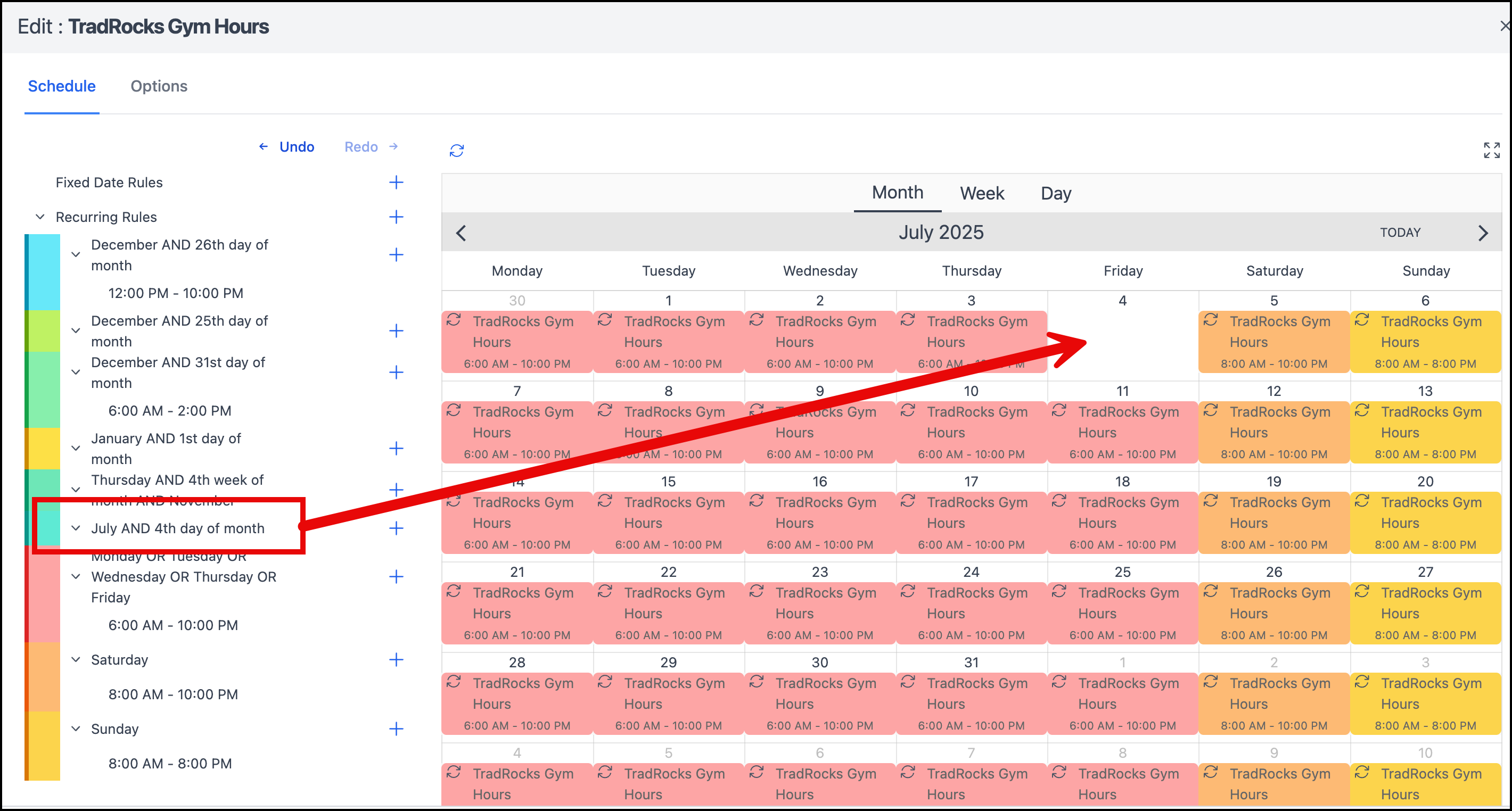Add time to Sunday rule

[x=396, y=729]
